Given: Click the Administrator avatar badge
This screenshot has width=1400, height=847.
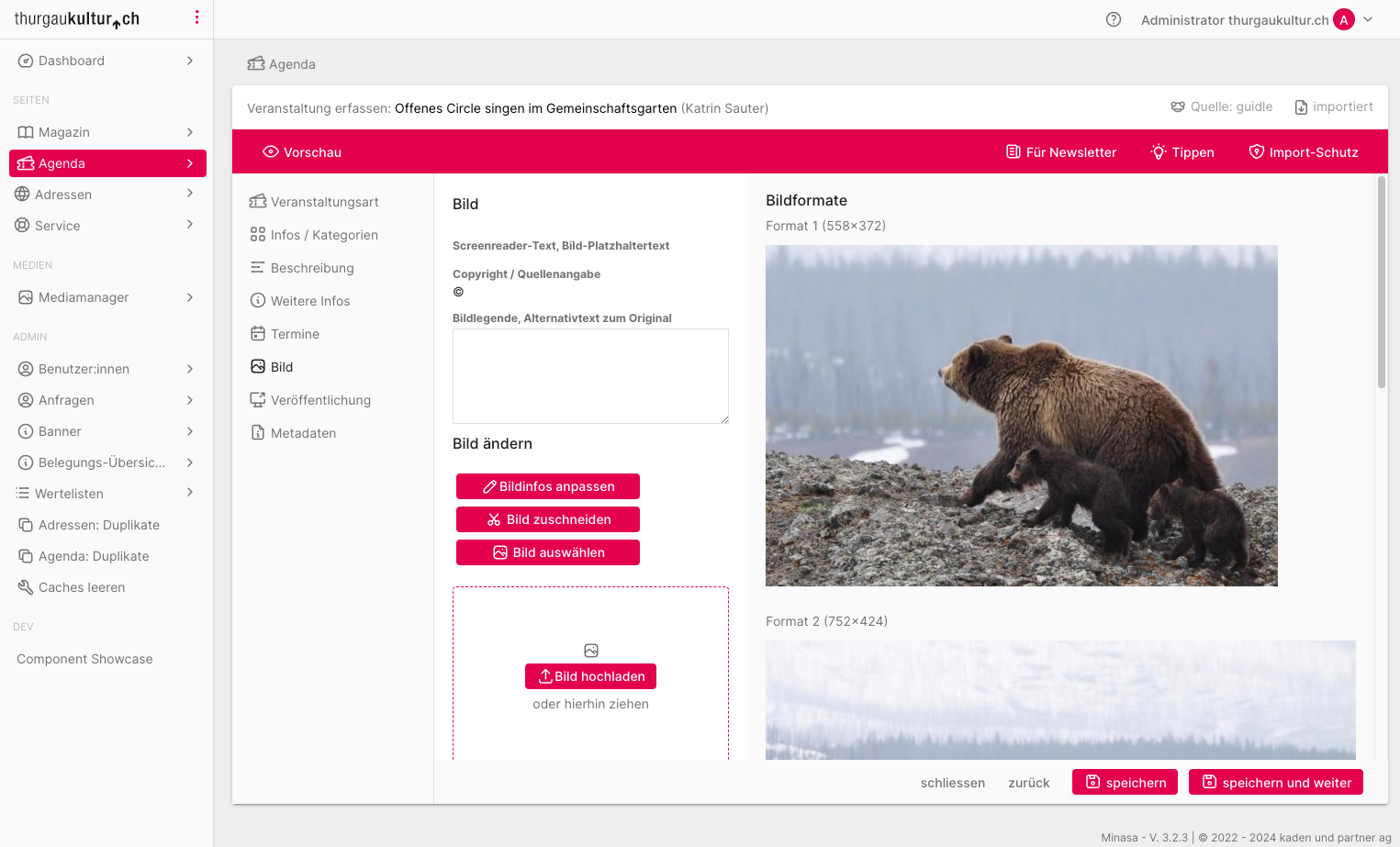Looking at the screenshot, I should 1344,19.
